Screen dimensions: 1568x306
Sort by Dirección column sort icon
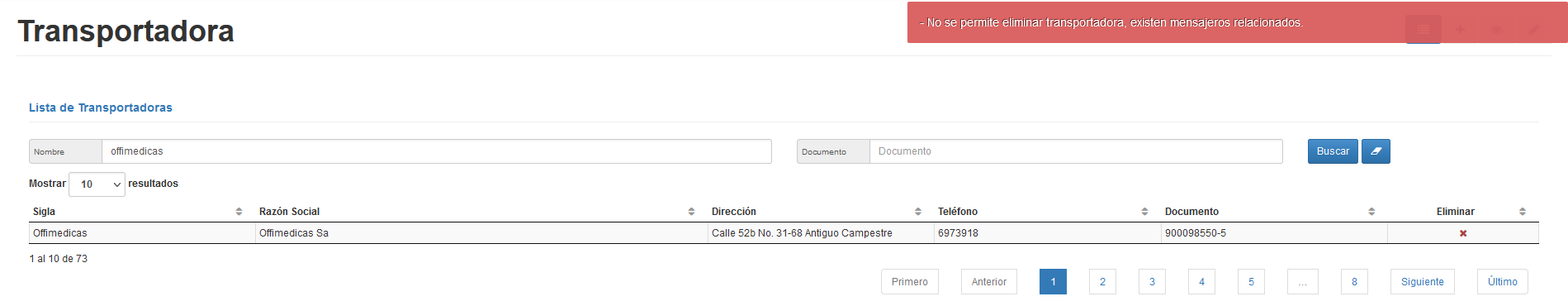[x=917, y=212]
